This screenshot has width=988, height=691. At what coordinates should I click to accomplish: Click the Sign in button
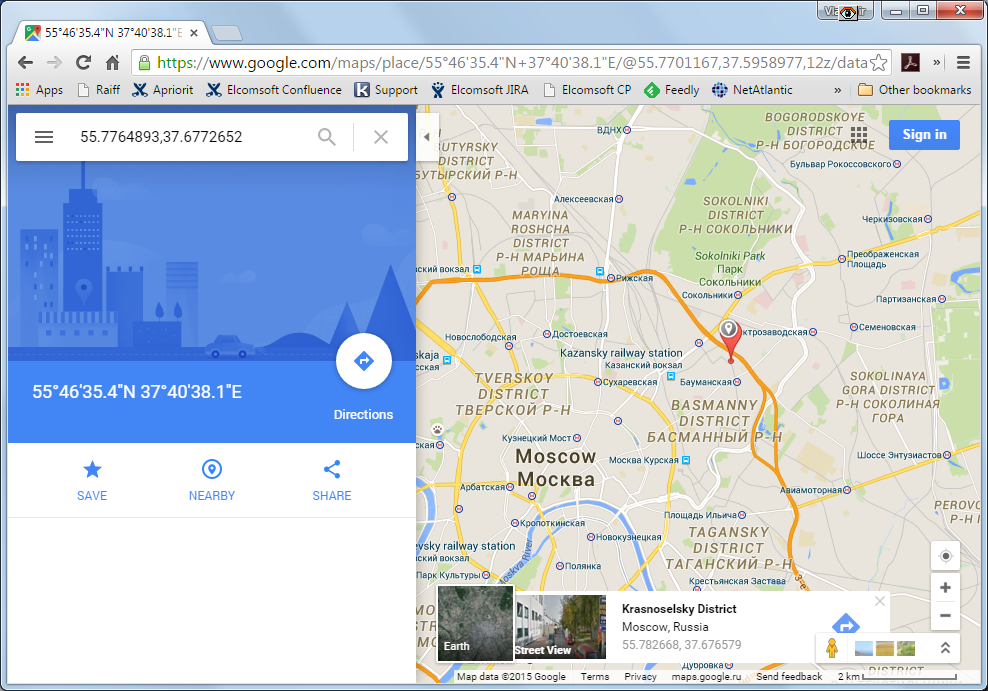pyautogui.click(x=924, y=135)
